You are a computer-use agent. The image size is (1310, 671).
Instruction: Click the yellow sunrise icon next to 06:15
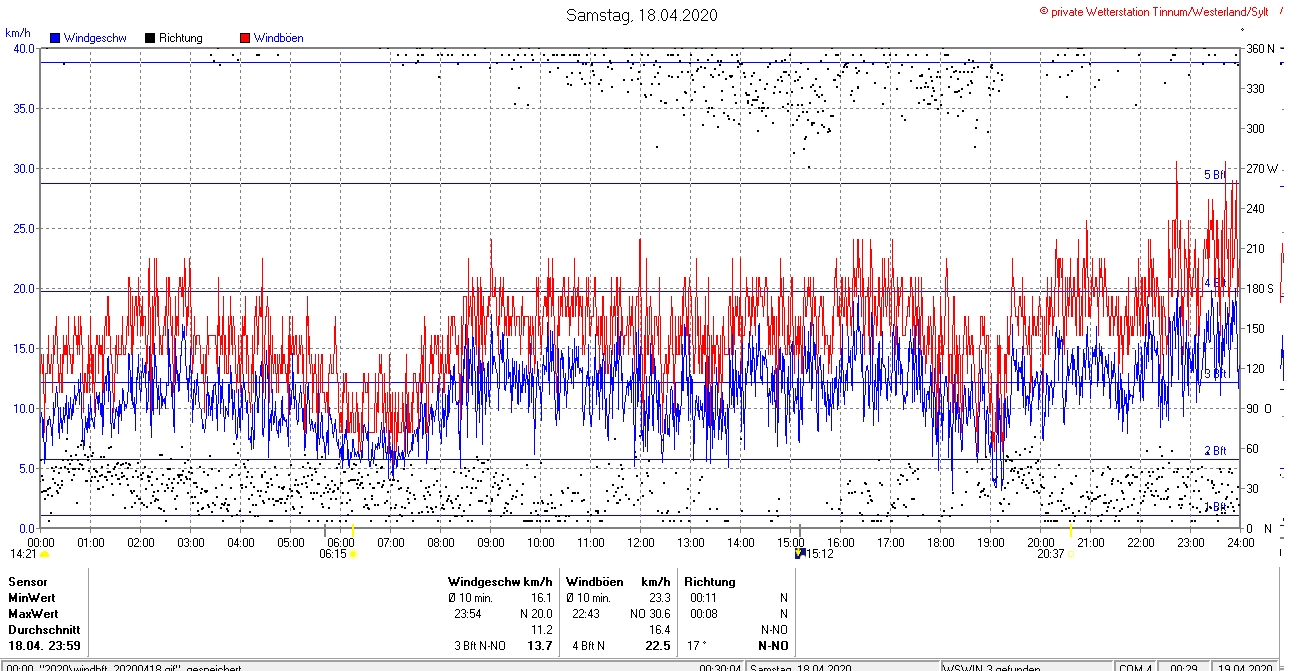click(x=353, y=553)
